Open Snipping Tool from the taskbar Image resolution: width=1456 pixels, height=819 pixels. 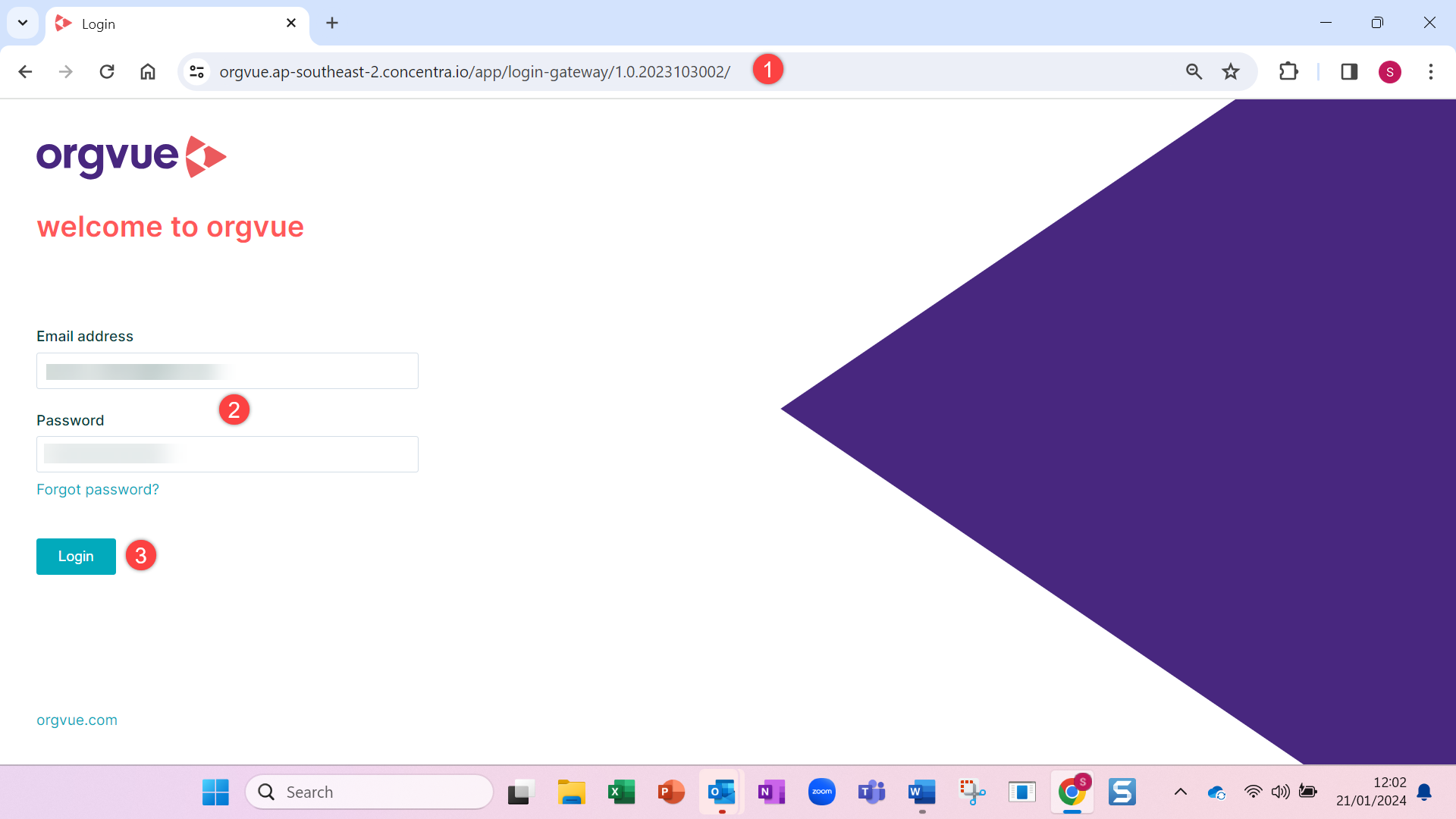(971, 792)
